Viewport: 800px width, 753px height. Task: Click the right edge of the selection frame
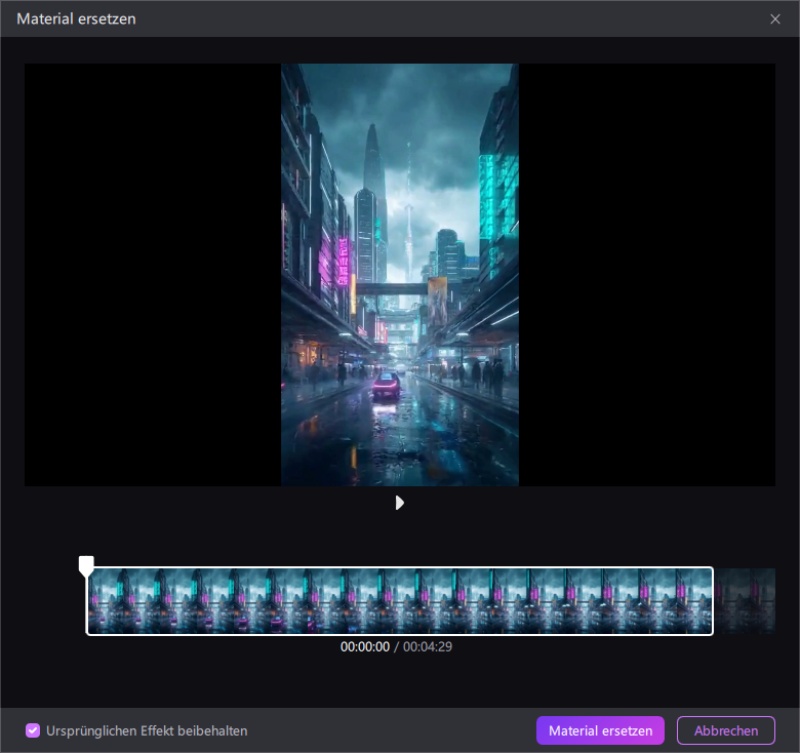point(712,601)
